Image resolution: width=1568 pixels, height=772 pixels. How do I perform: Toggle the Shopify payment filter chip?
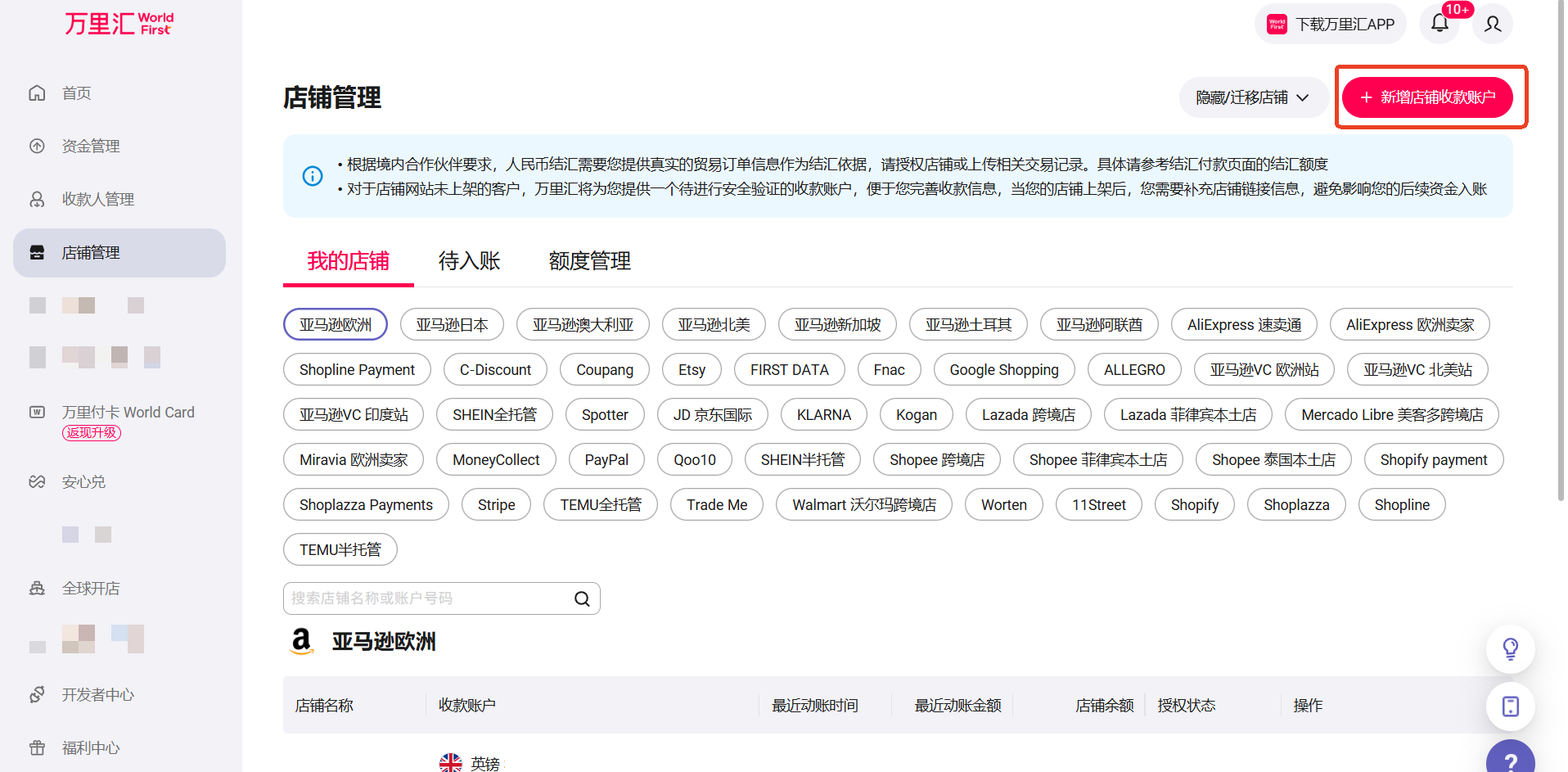pos(1433,459)
